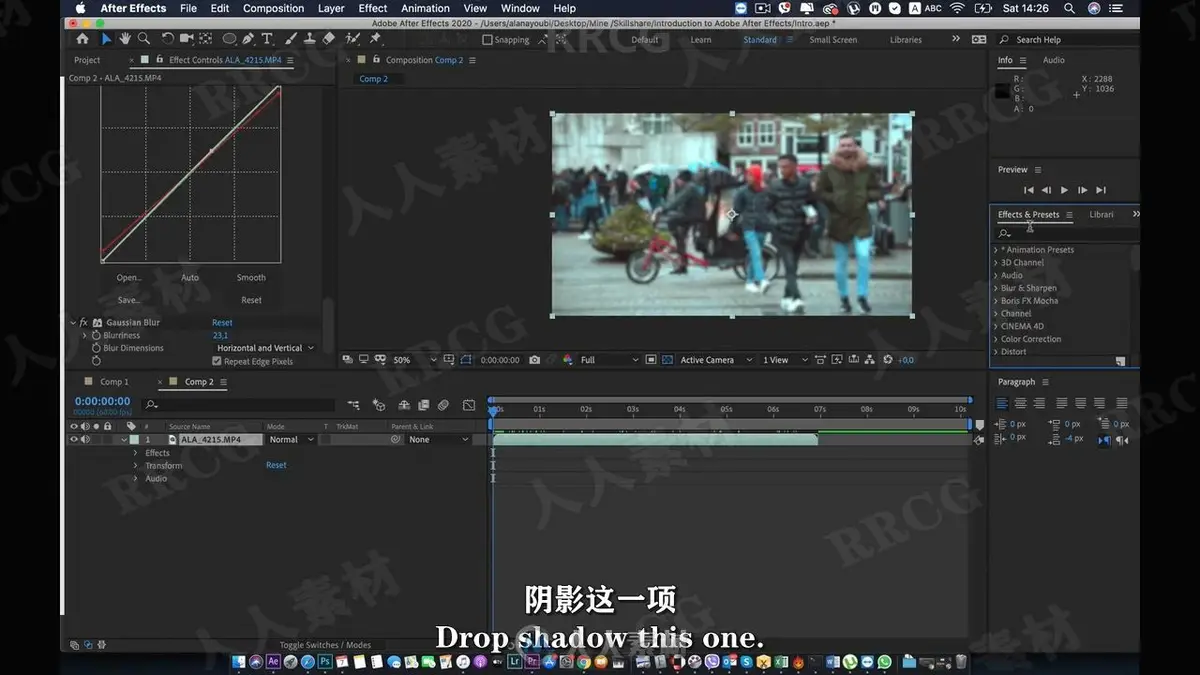
Task: Select the Brush tool
Action: pyautogui.click(x=293, y=39)
